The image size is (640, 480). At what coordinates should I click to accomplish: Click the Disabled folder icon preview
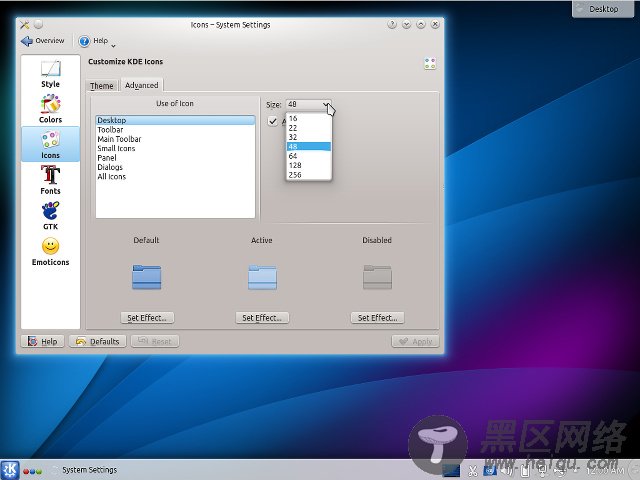377,277
